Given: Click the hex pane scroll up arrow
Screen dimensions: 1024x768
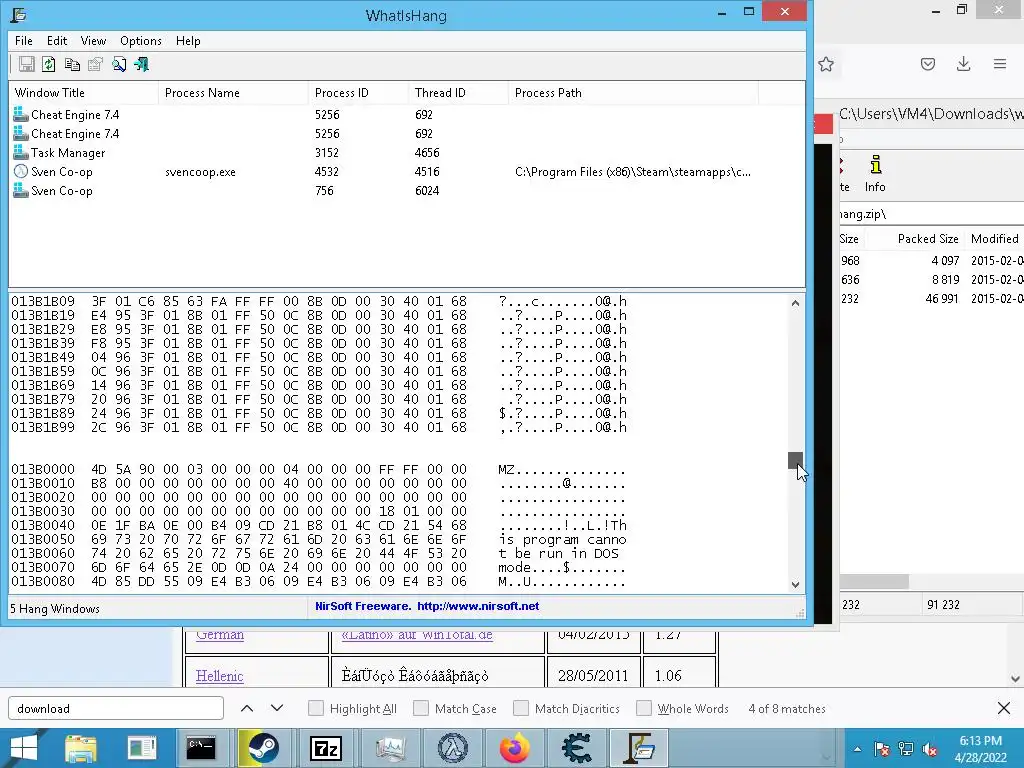Looking at the screenshot, I should (795, 302).
